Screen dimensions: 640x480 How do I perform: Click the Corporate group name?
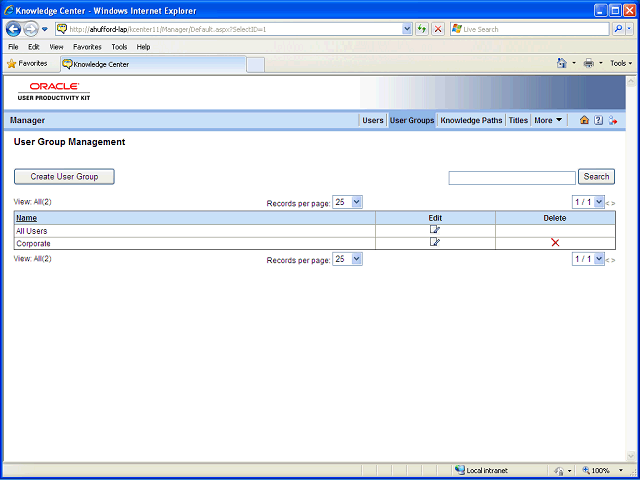coord(33,244)
